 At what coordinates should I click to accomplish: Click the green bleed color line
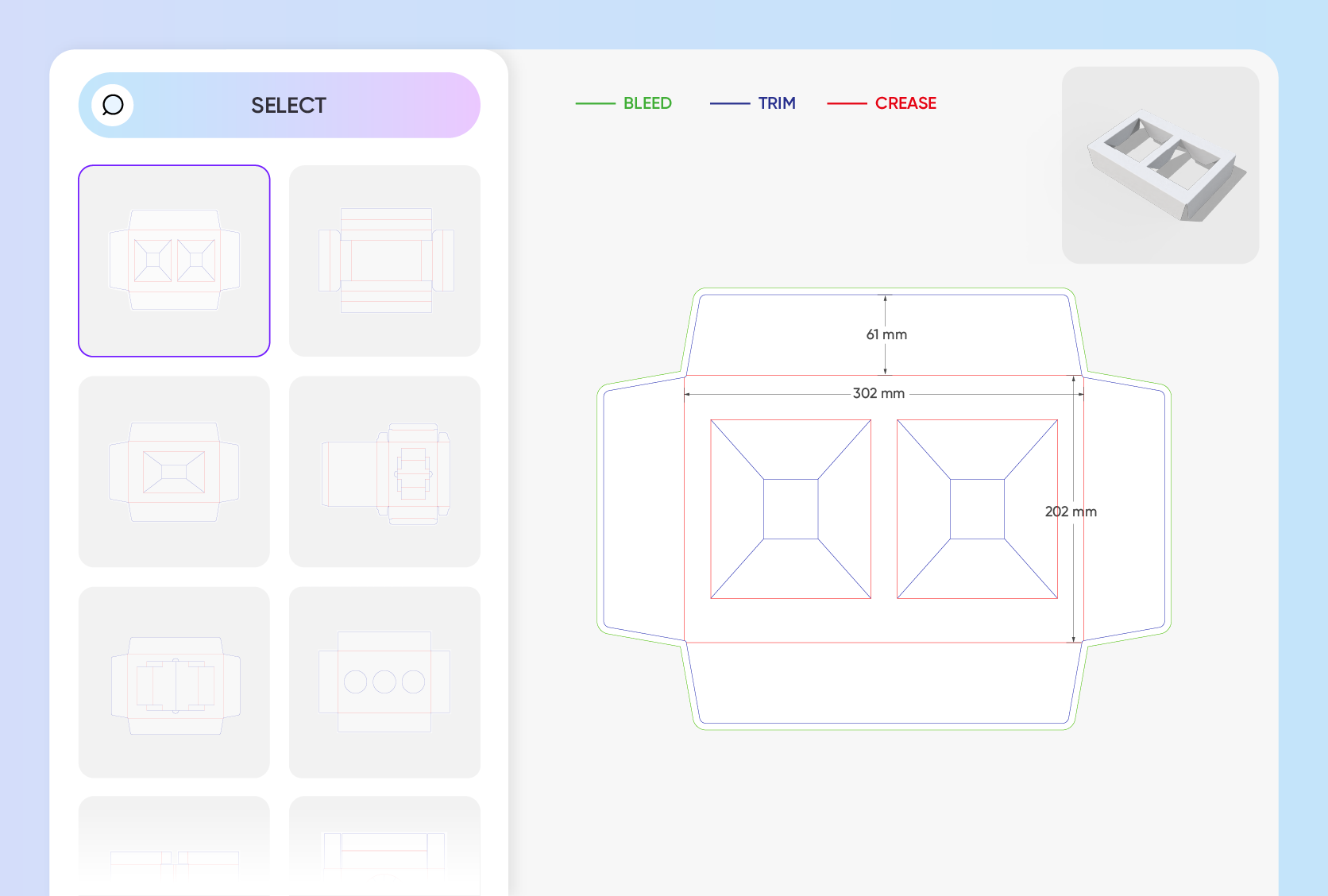[x=595, y=103]
